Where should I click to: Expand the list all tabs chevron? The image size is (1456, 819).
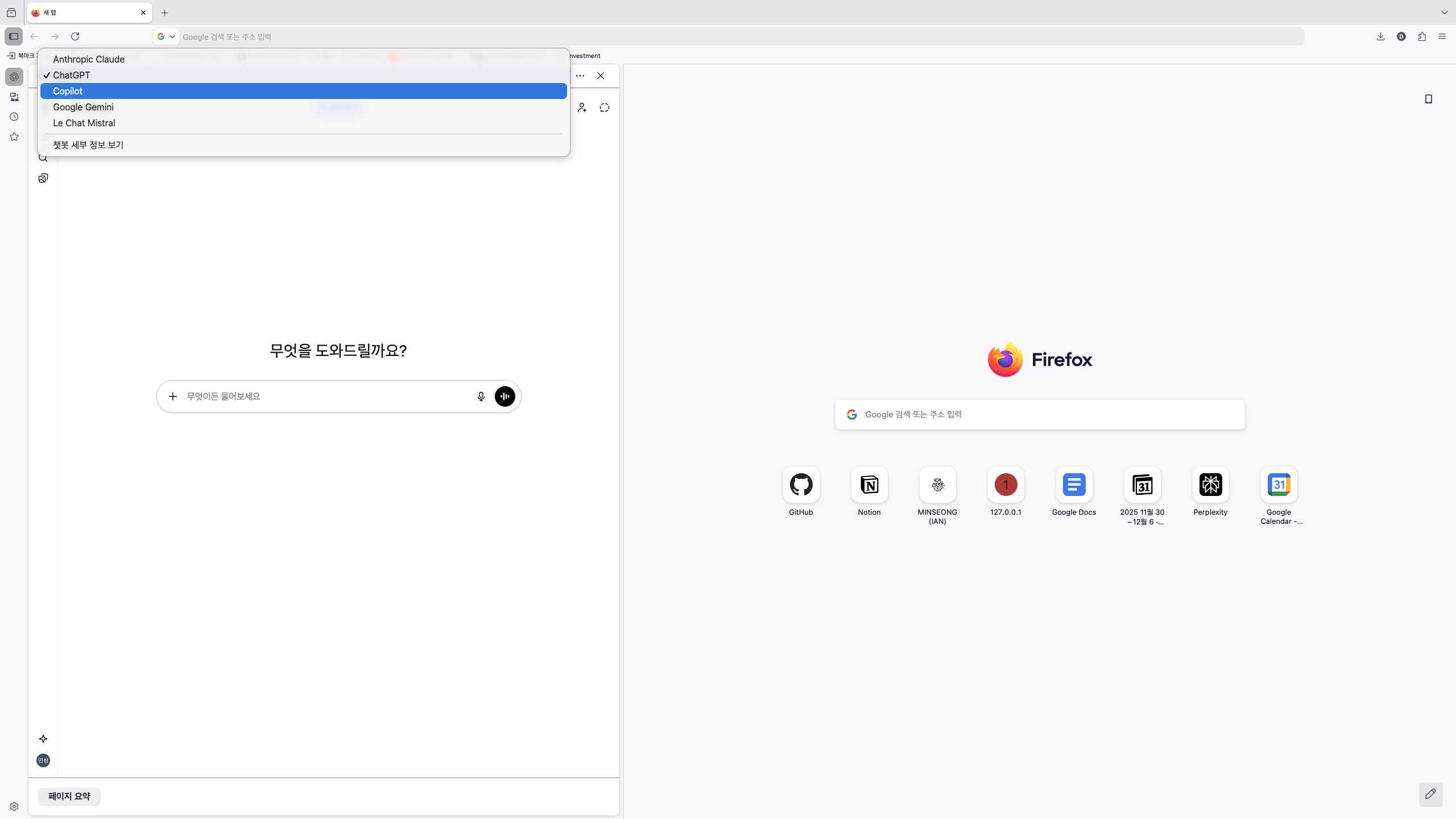(1444, 13)
